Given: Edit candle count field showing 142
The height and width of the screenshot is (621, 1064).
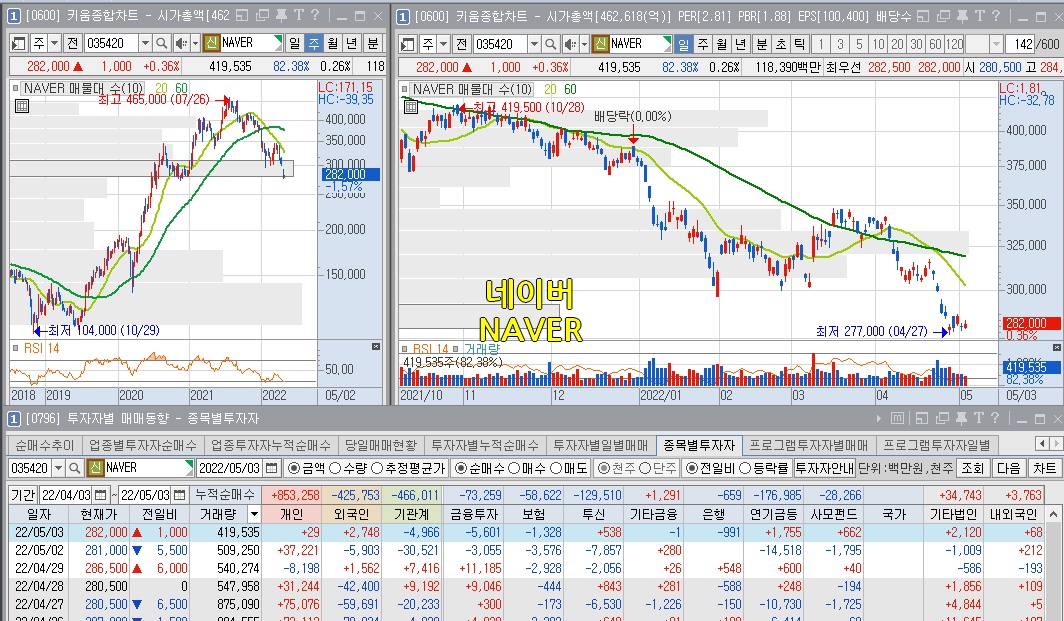Looking at the screenshot, I should pos(1021,44).
